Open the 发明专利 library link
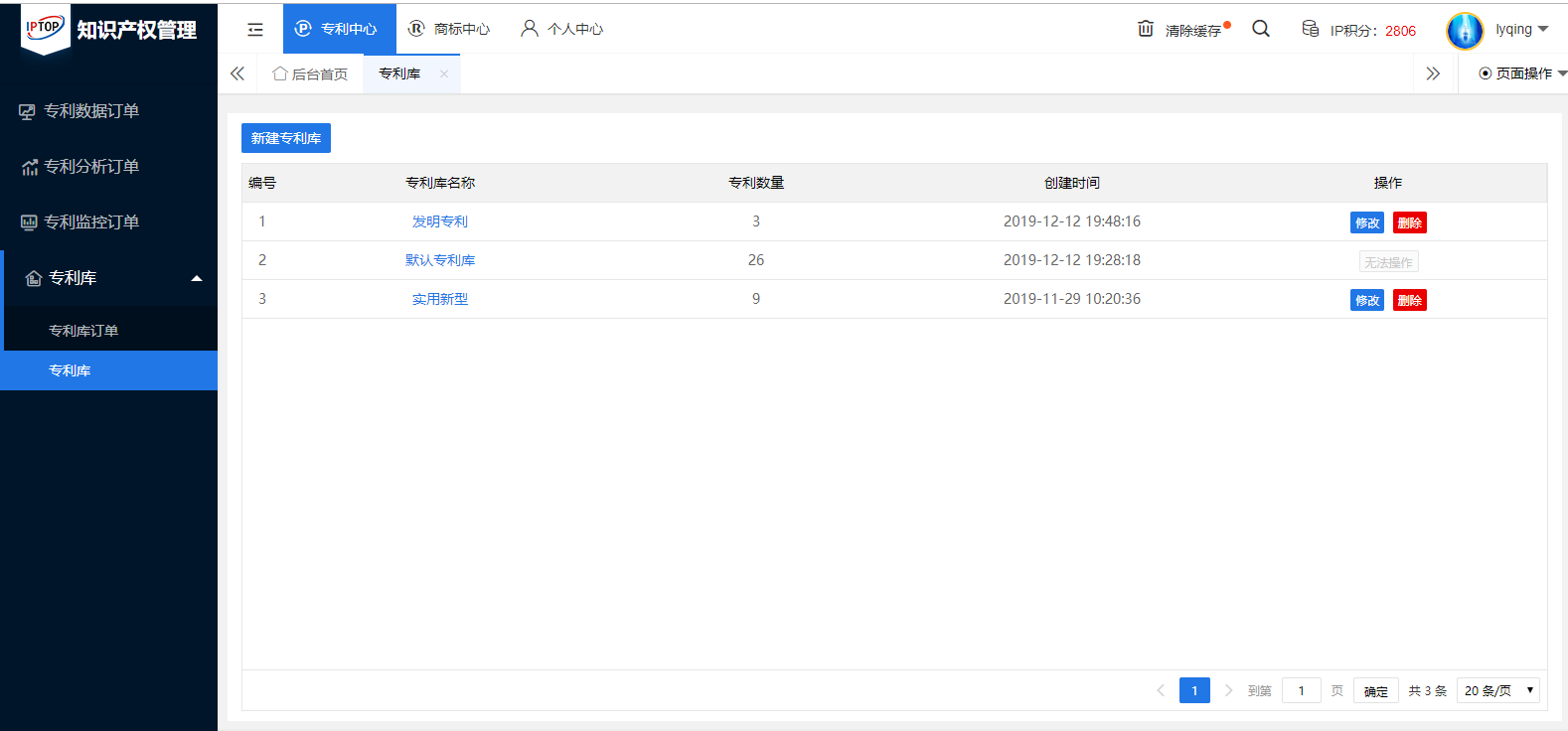 [x=440, y=221]
